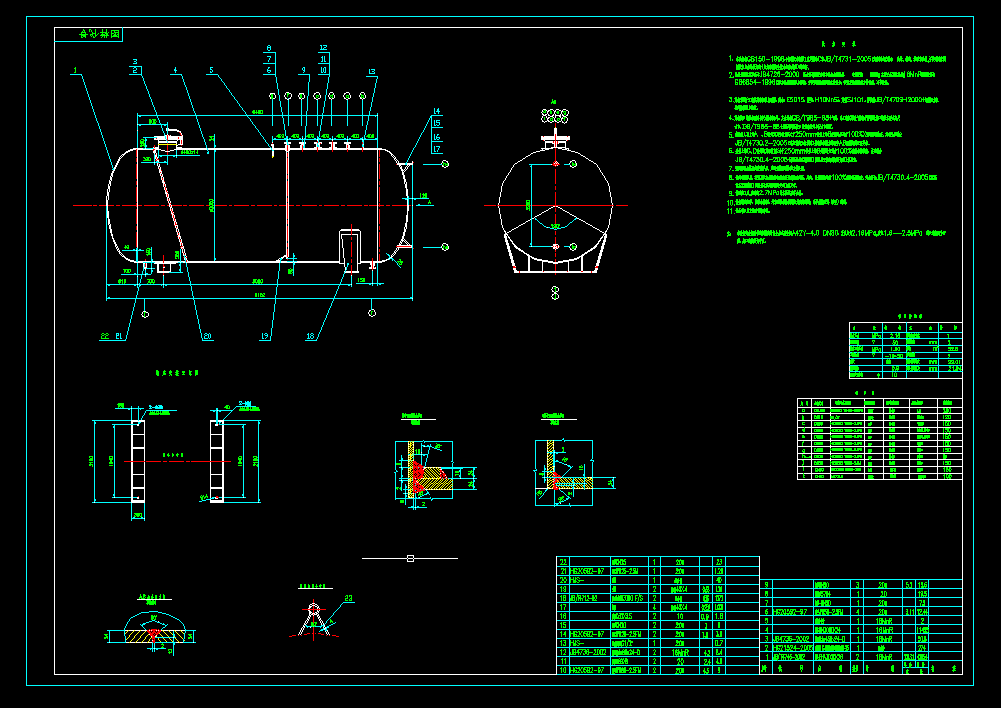Select callout number 1 on the vessel head leader
Image resolution: width=1001 pixels, height=708 pixels.
click(75, 70)
